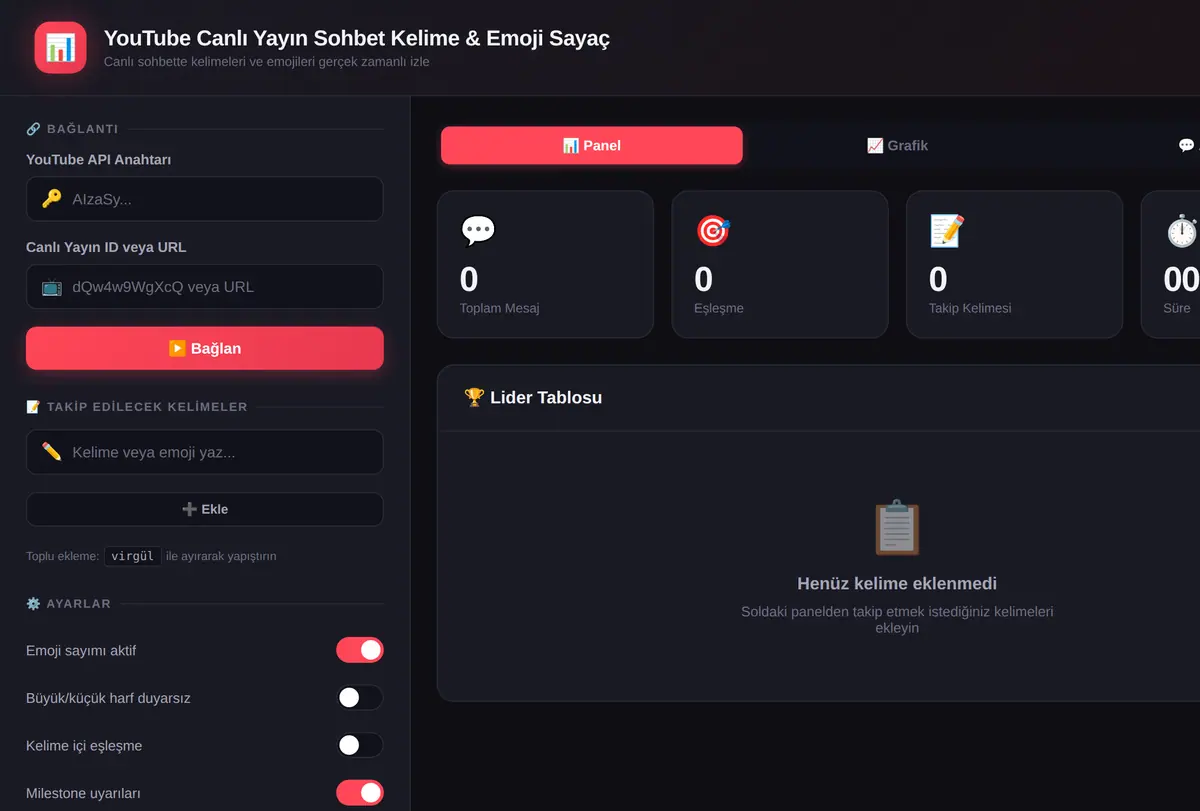
Task: Focus the Canlı Yayın ID veya URL input
Action: click(205, 287)
